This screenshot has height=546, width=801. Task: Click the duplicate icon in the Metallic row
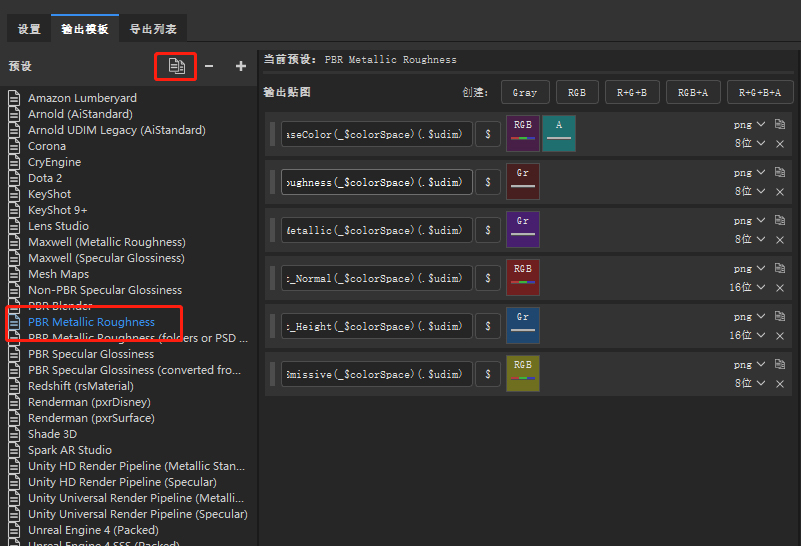coord(780,220)
